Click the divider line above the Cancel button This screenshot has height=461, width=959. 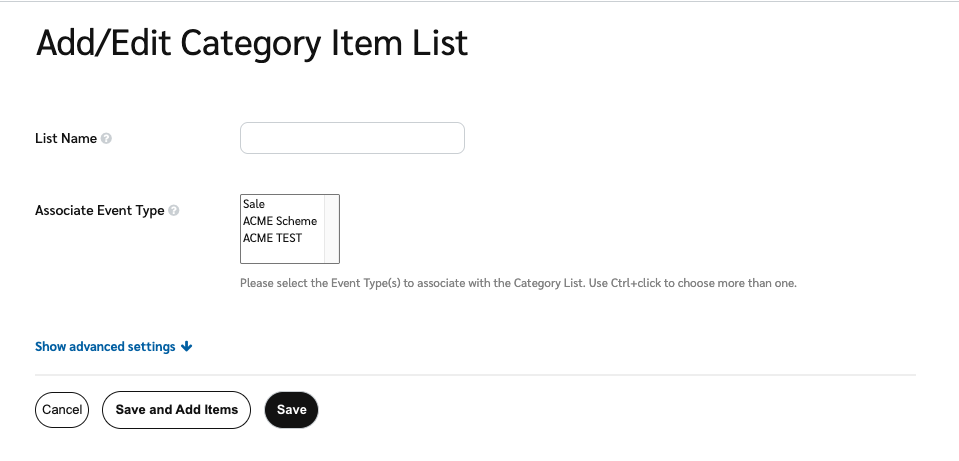click(475, 375)
